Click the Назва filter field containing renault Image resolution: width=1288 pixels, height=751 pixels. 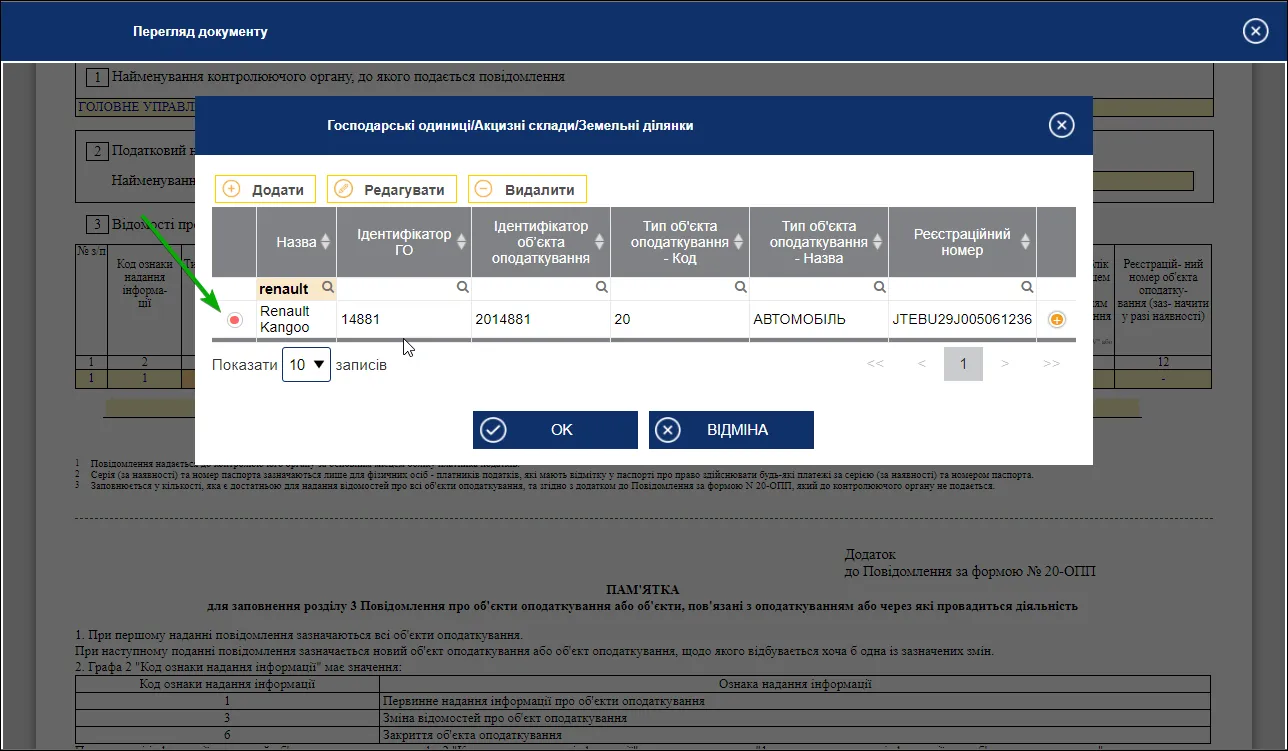click(296, 289)
